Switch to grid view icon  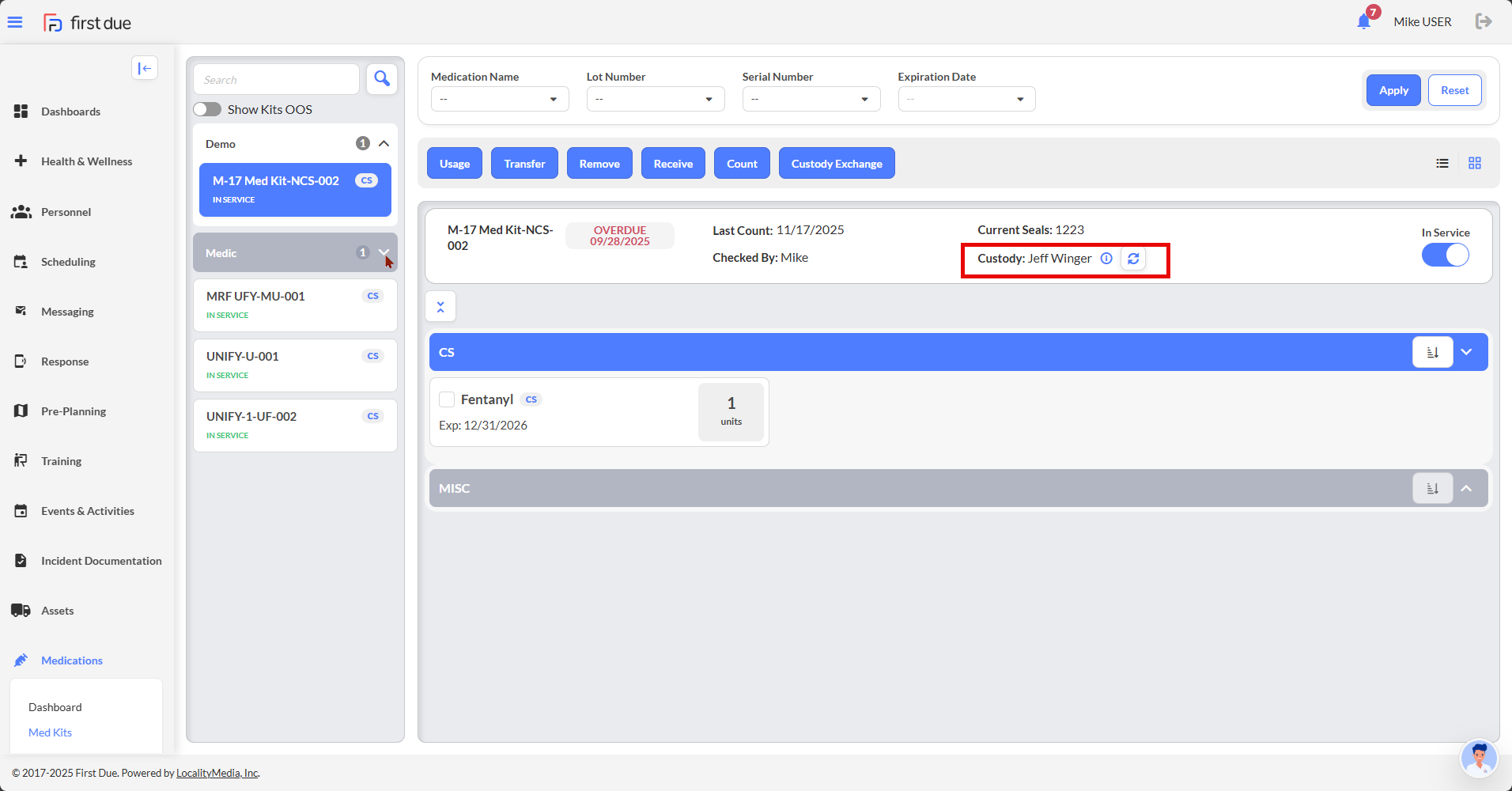(x=1475, y=163)
